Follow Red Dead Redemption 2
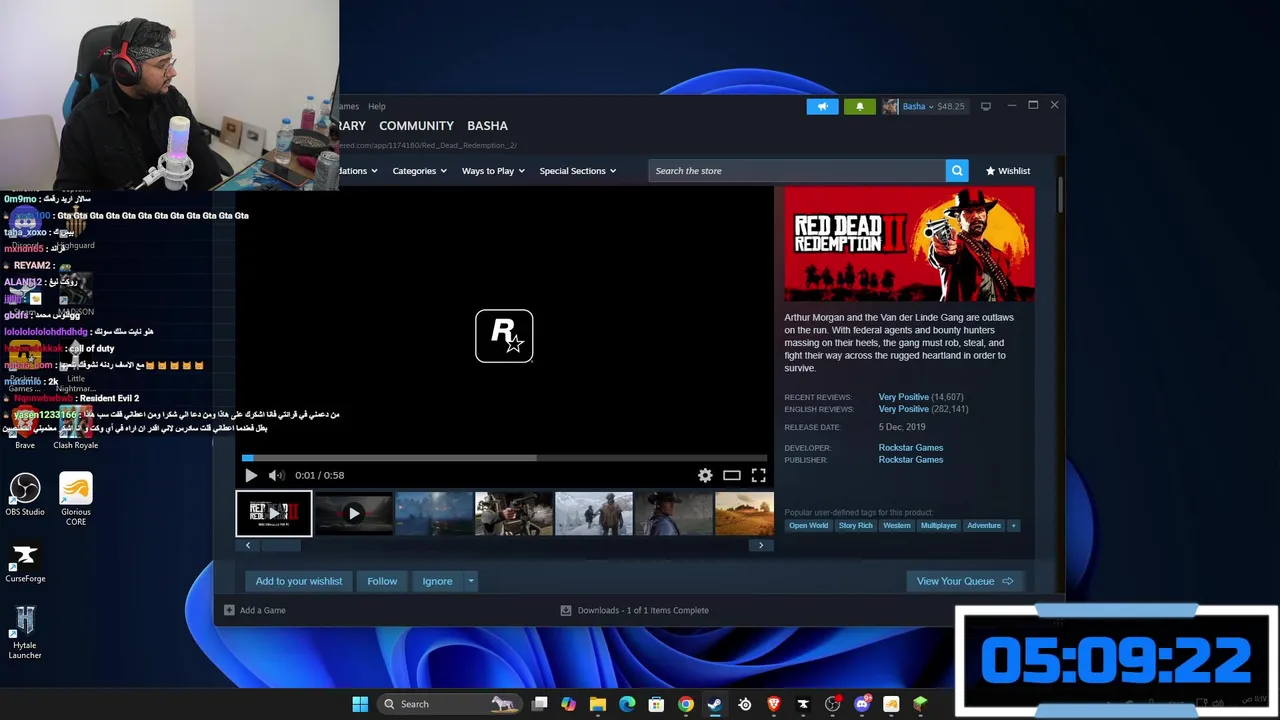Viewport: 1280px width, 720px height. (382, 581)
